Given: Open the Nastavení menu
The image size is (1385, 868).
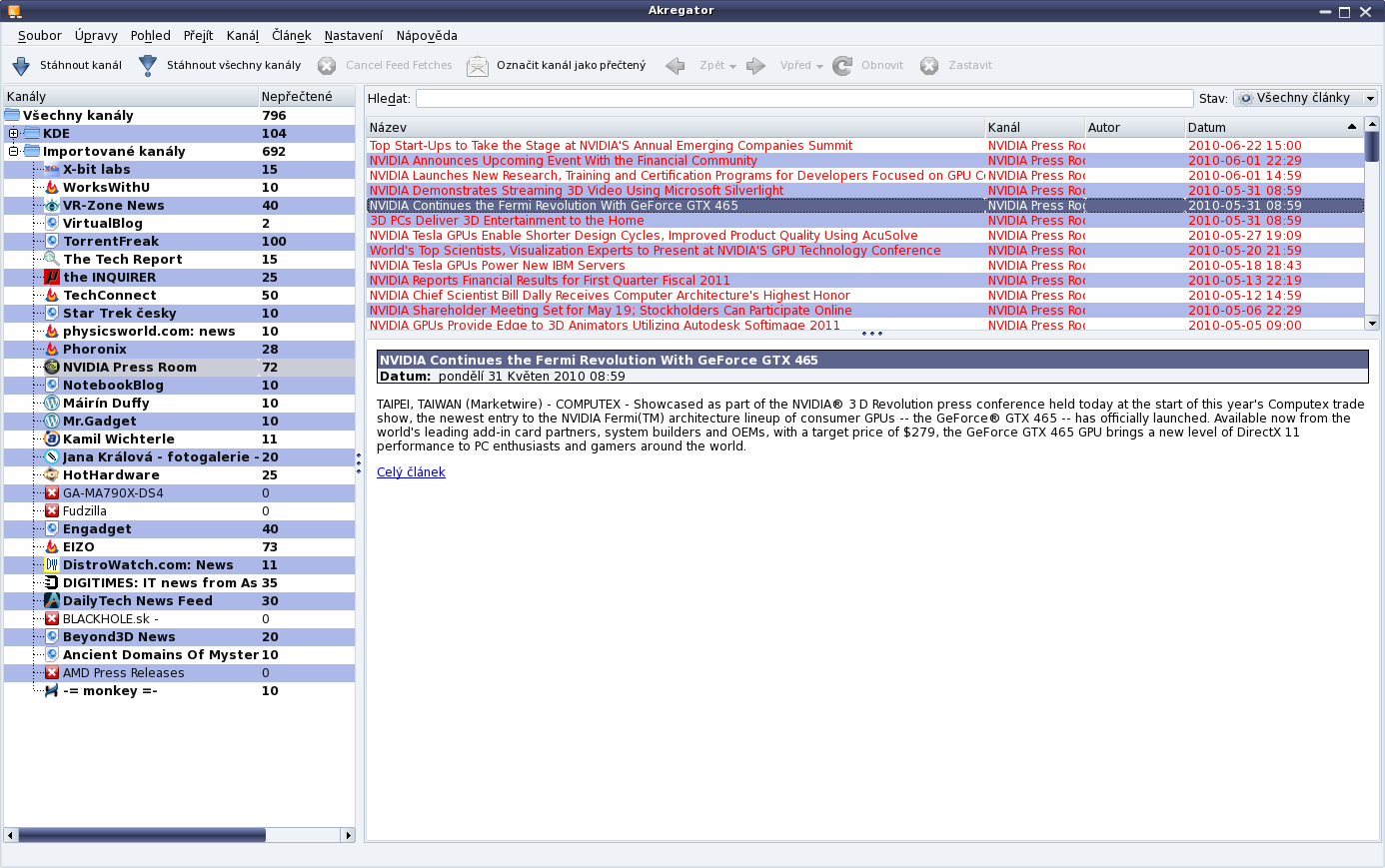Looking at the screenshot, I should (x=354, y=36).
